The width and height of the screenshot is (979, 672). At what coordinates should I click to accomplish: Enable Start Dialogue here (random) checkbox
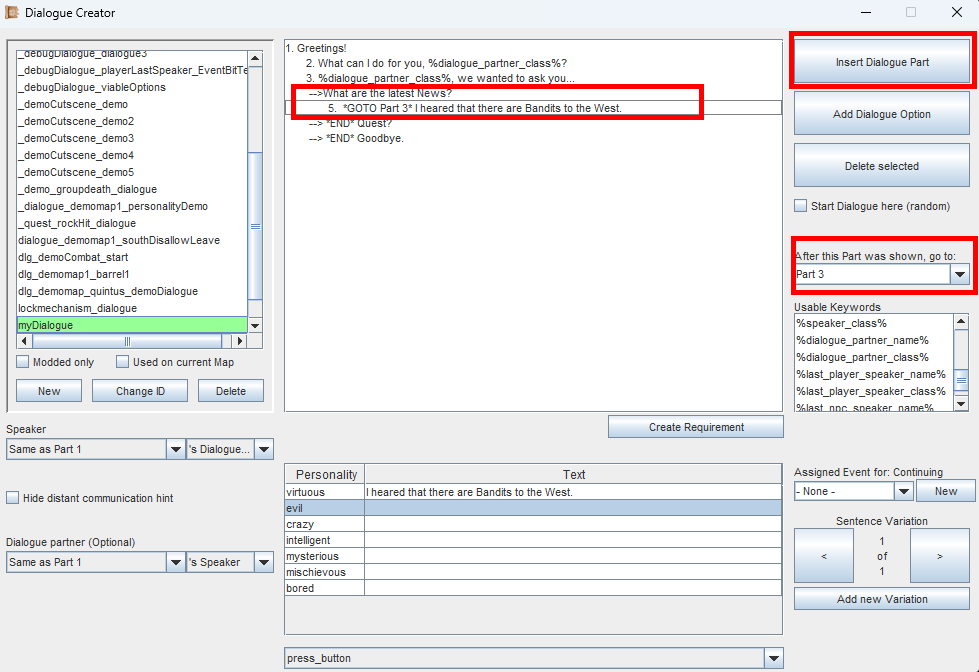tap(801, 206)
